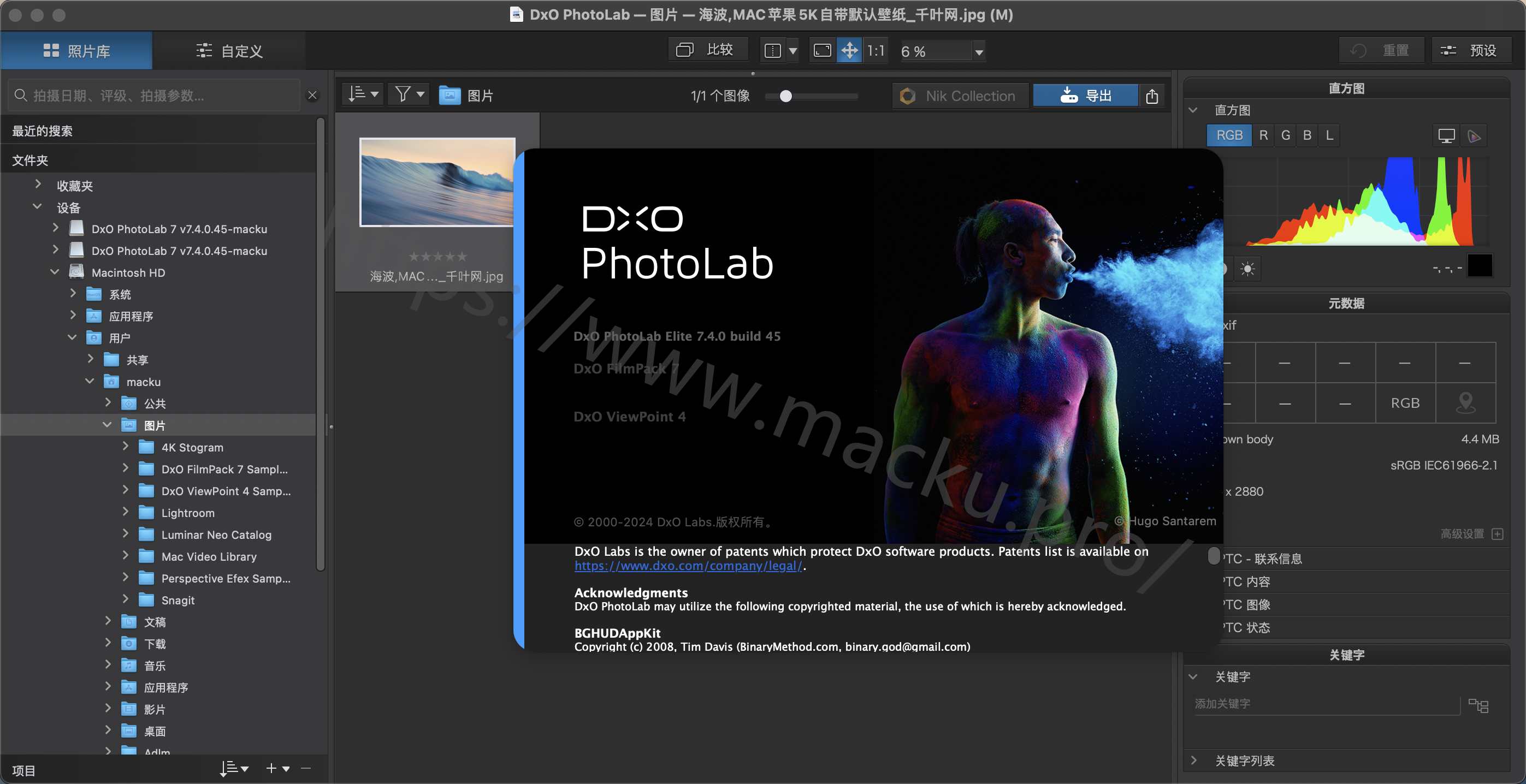Click the 下载 downloads folder icon
The image size is (1526, 784).
pyautogui.click(x=129, y=644)
